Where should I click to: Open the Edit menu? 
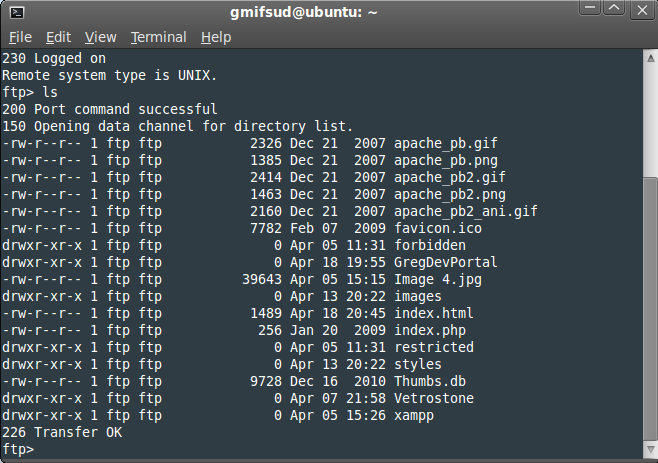tap(58, 37)
